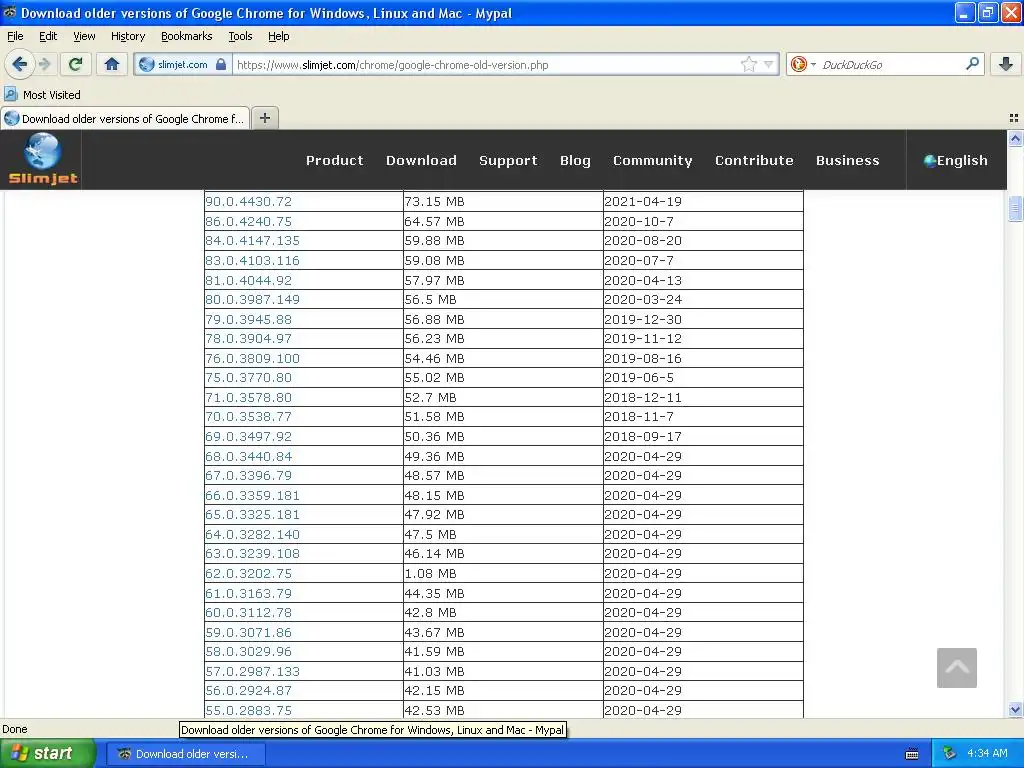Viewport: 1024px width, 768px height.
Task: Open Download in the site navigation
Action: 421,160
